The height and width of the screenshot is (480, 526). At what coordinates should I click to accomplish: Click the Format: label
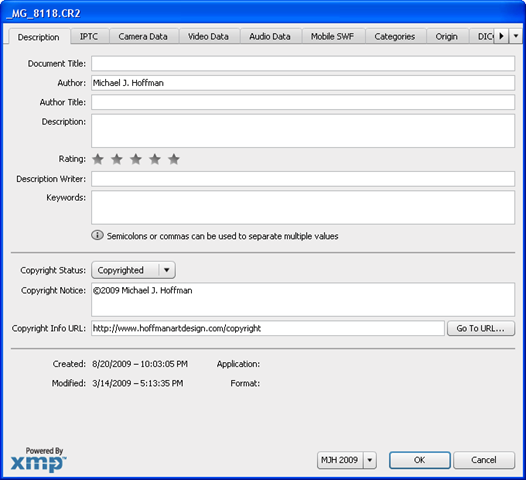pyautogui.click(x=245, y=383)
